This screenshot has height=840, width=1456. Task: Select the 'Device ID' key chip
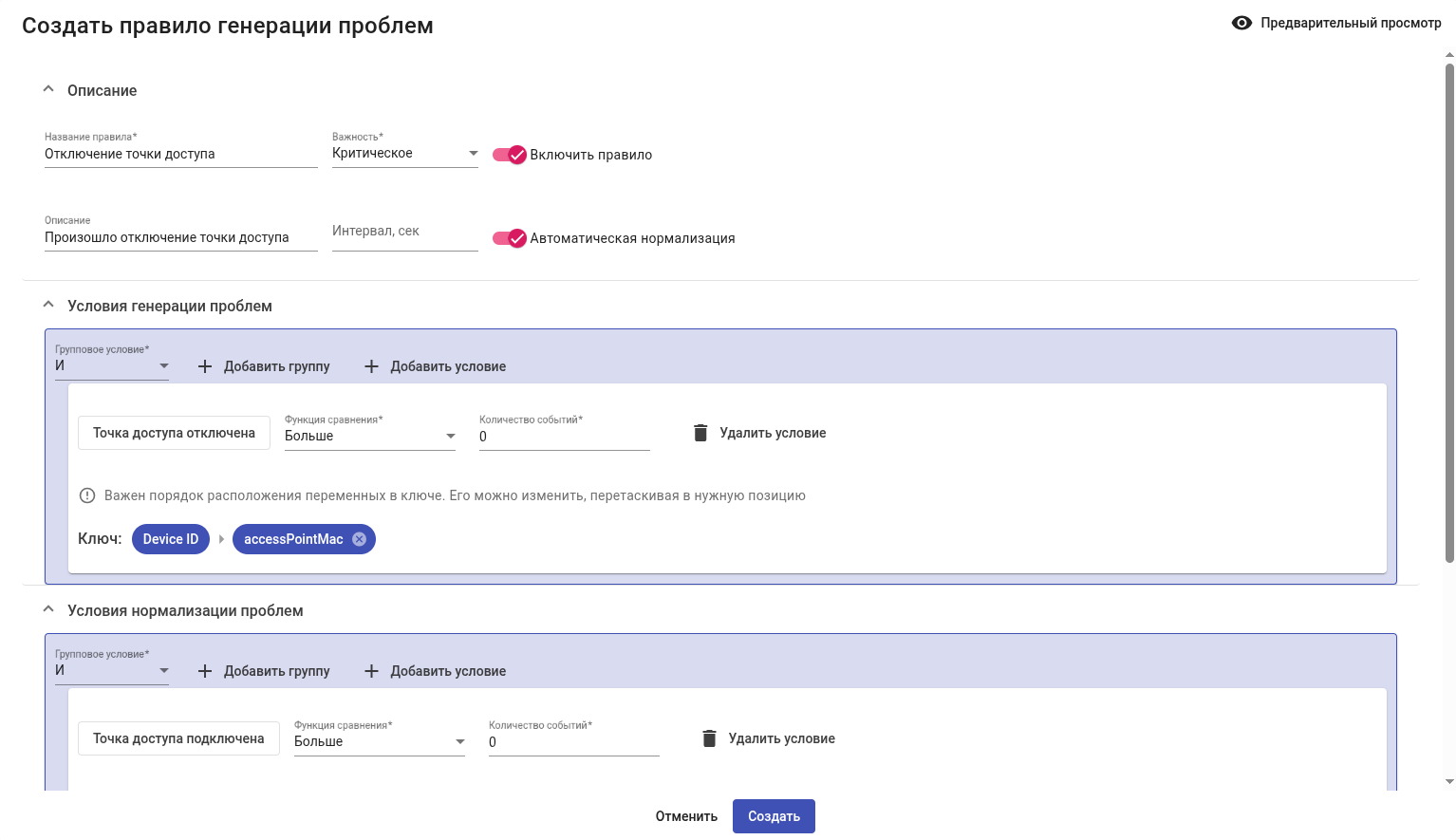point(171,539)
